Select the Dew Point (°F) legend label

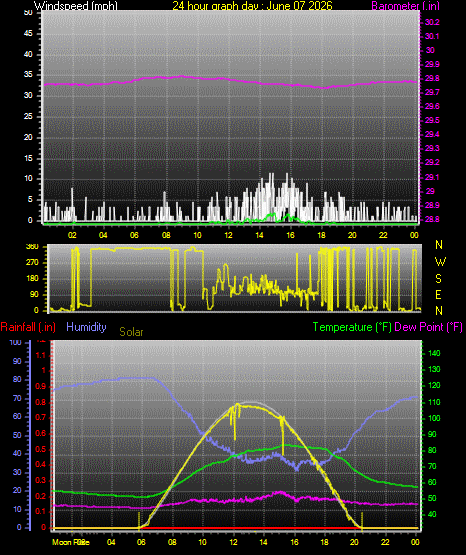click(428, 327)
